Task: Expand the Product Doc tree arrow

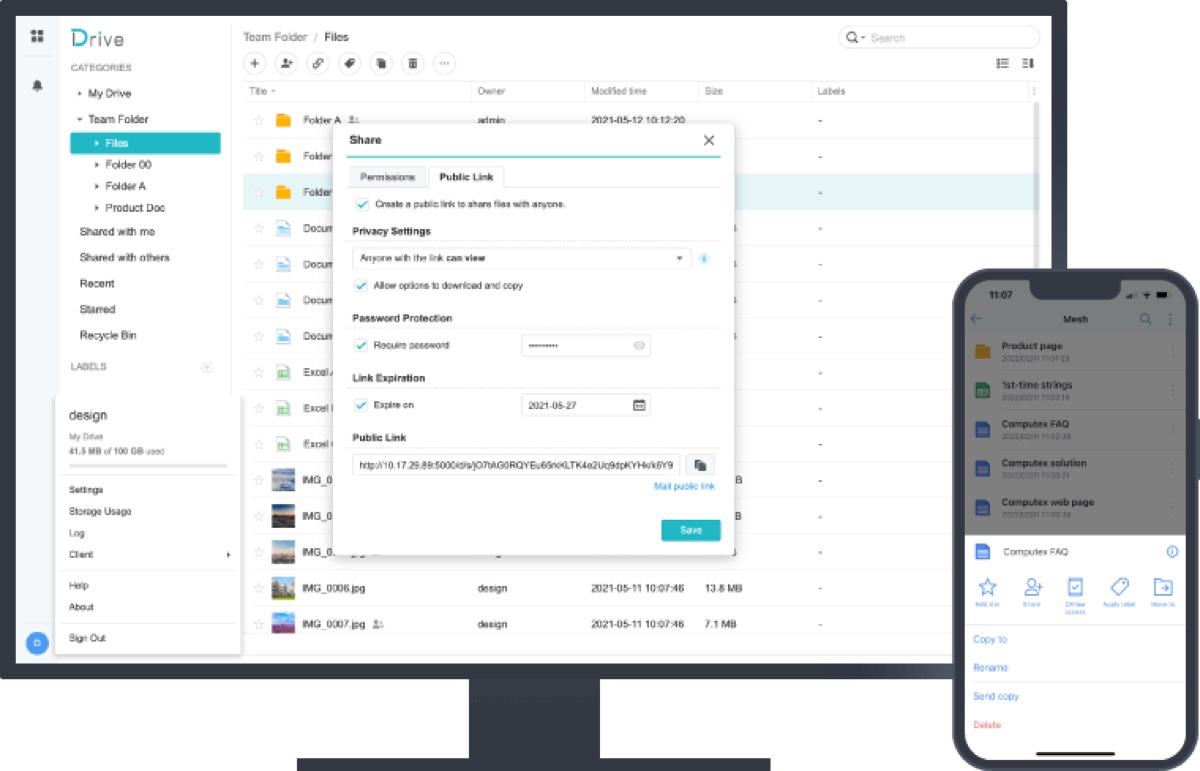Action: coord(97,208)
